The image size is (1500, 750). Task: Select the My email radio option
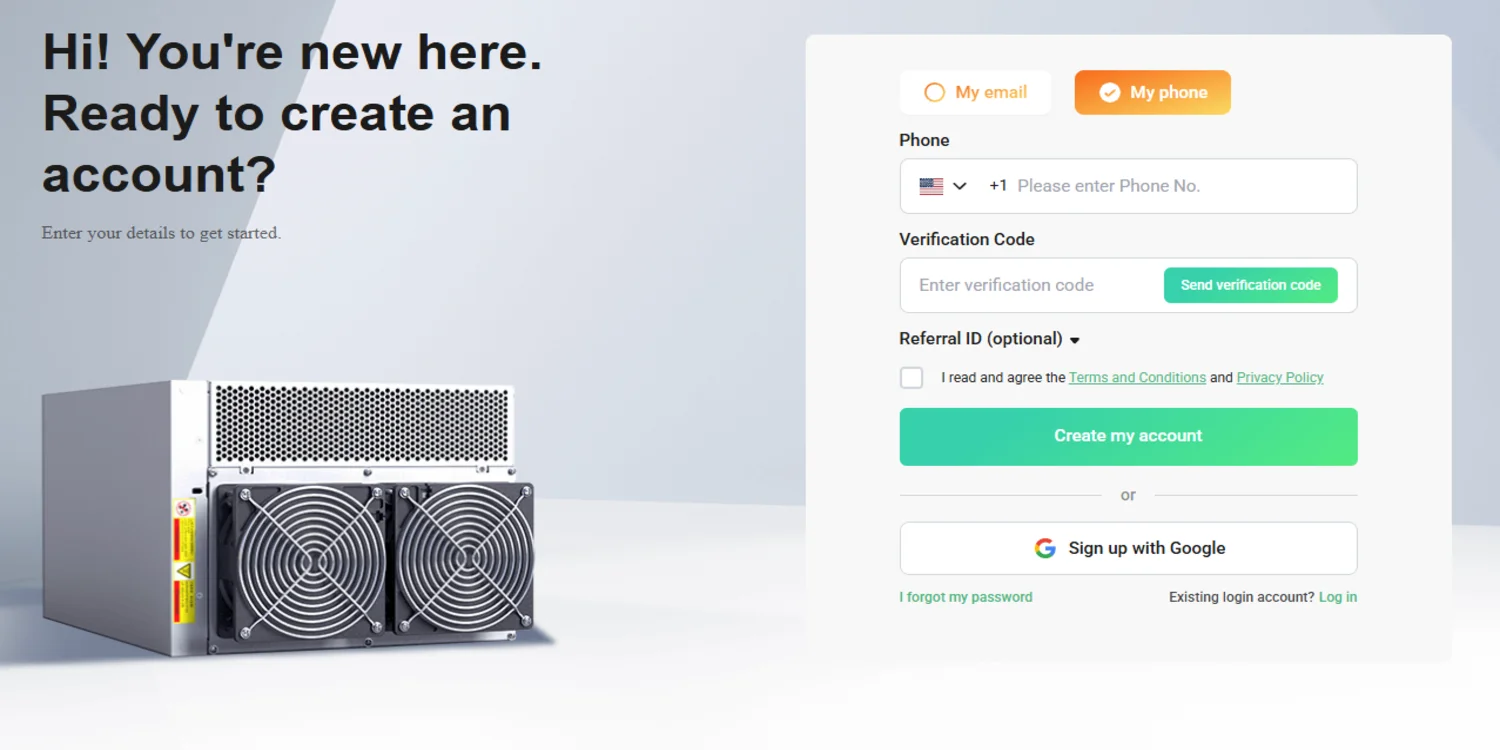[x=975, y=92]
